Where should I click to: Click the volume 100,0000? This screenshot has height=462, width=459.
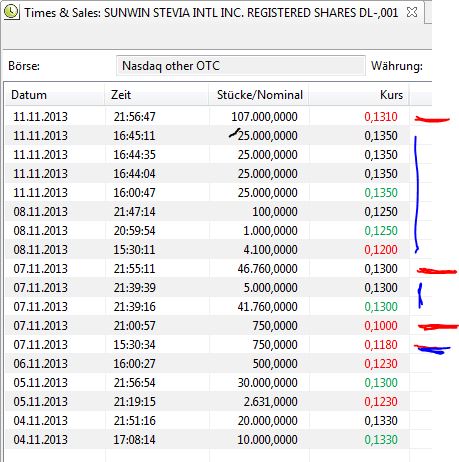[x=275, y=212]
